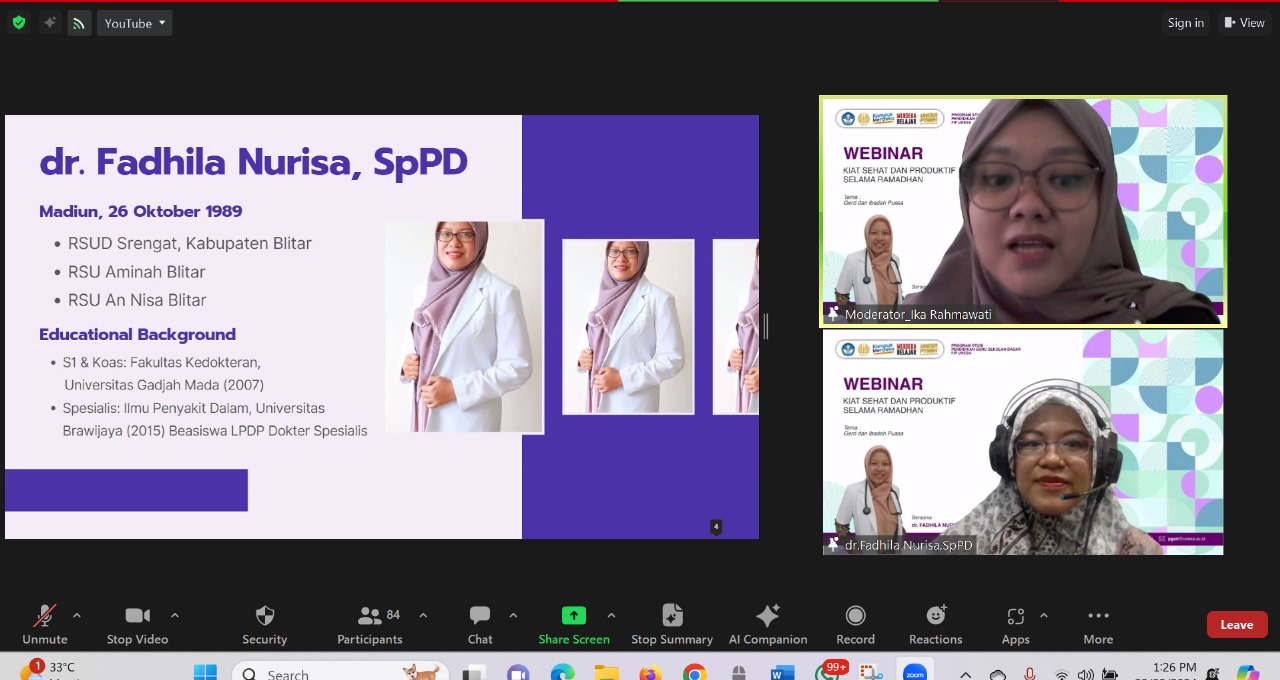Click "RSU Aminah Blitar" bullet
Image resolution: width=1280 pixels, height=680 pixels.
point(137,272)
